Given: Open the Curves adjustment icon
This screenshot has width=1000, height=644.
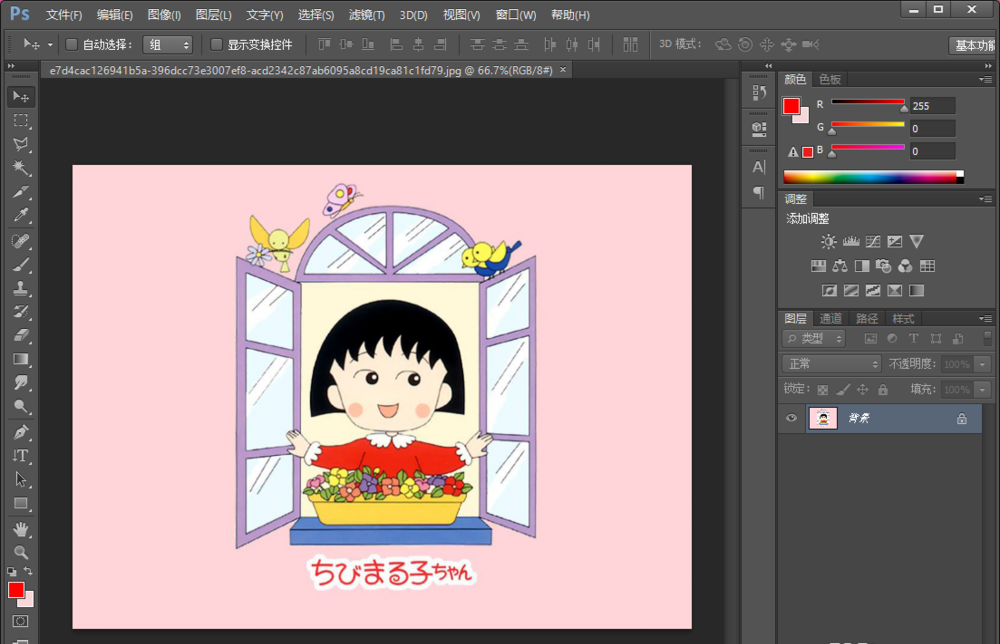Looking at the screenshot, I should click(873, 242).
